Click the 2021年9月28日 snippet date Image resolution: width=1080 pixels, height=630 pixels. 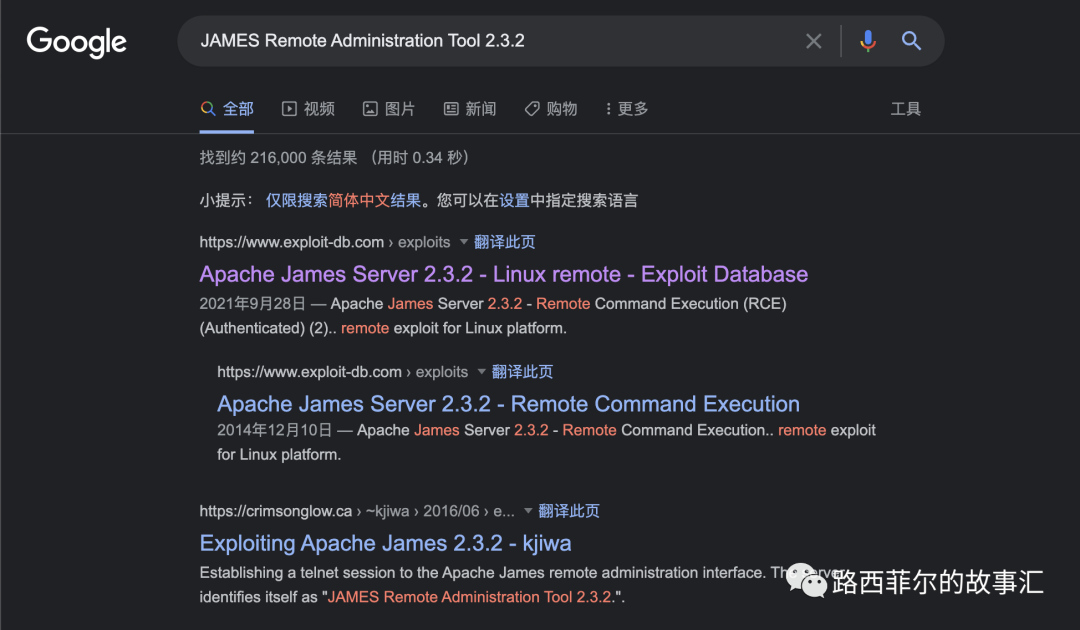252,304
